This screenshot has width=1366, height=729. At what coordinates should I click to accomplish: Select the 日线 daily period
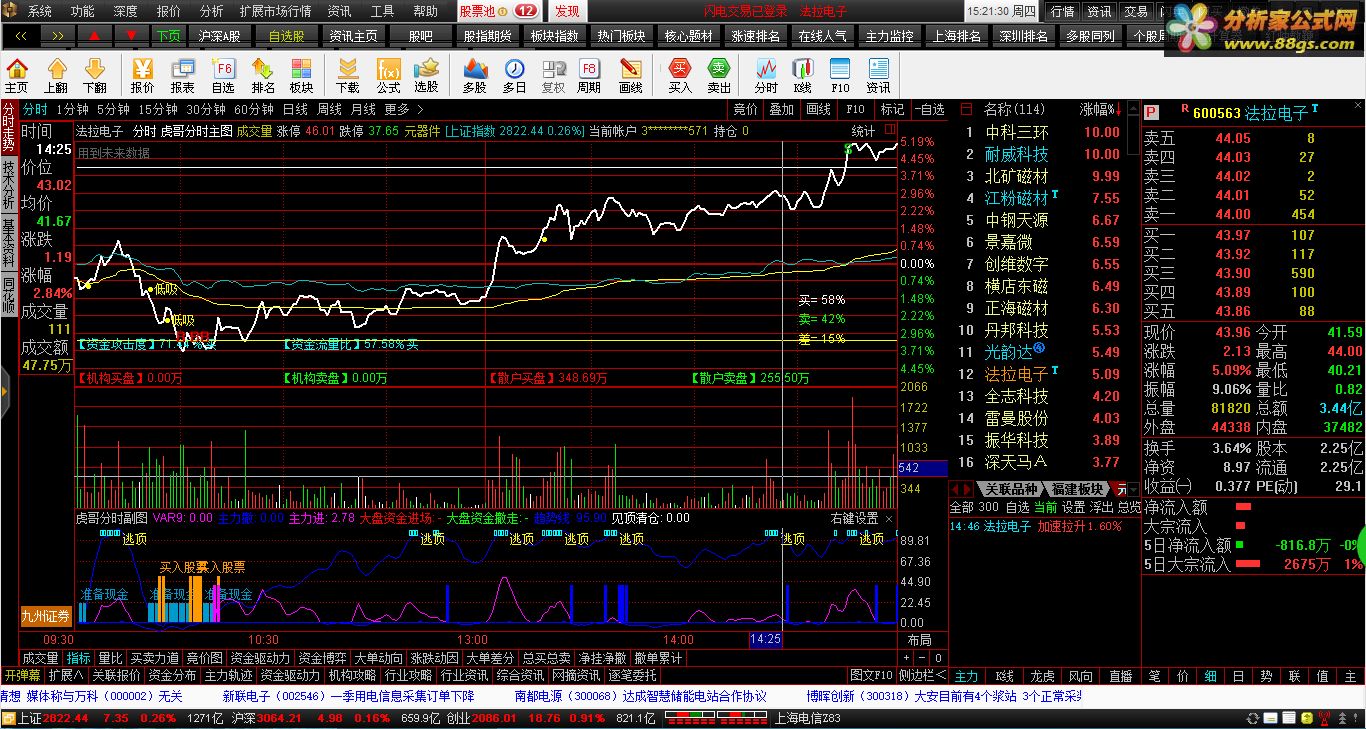coord(295,109)
